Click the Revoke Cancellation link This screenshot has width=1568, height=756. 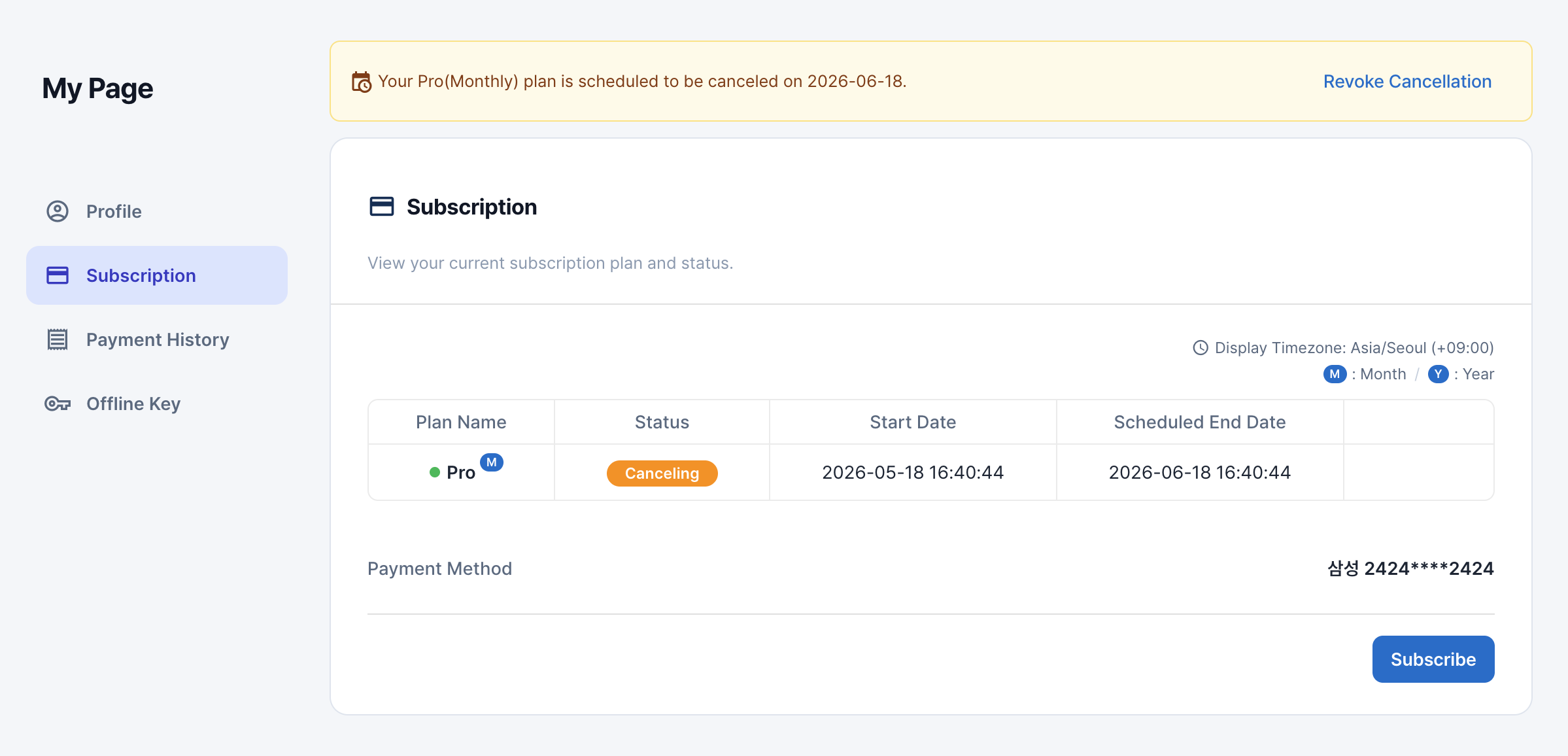pyautogui.click(x=1407, y=81)
